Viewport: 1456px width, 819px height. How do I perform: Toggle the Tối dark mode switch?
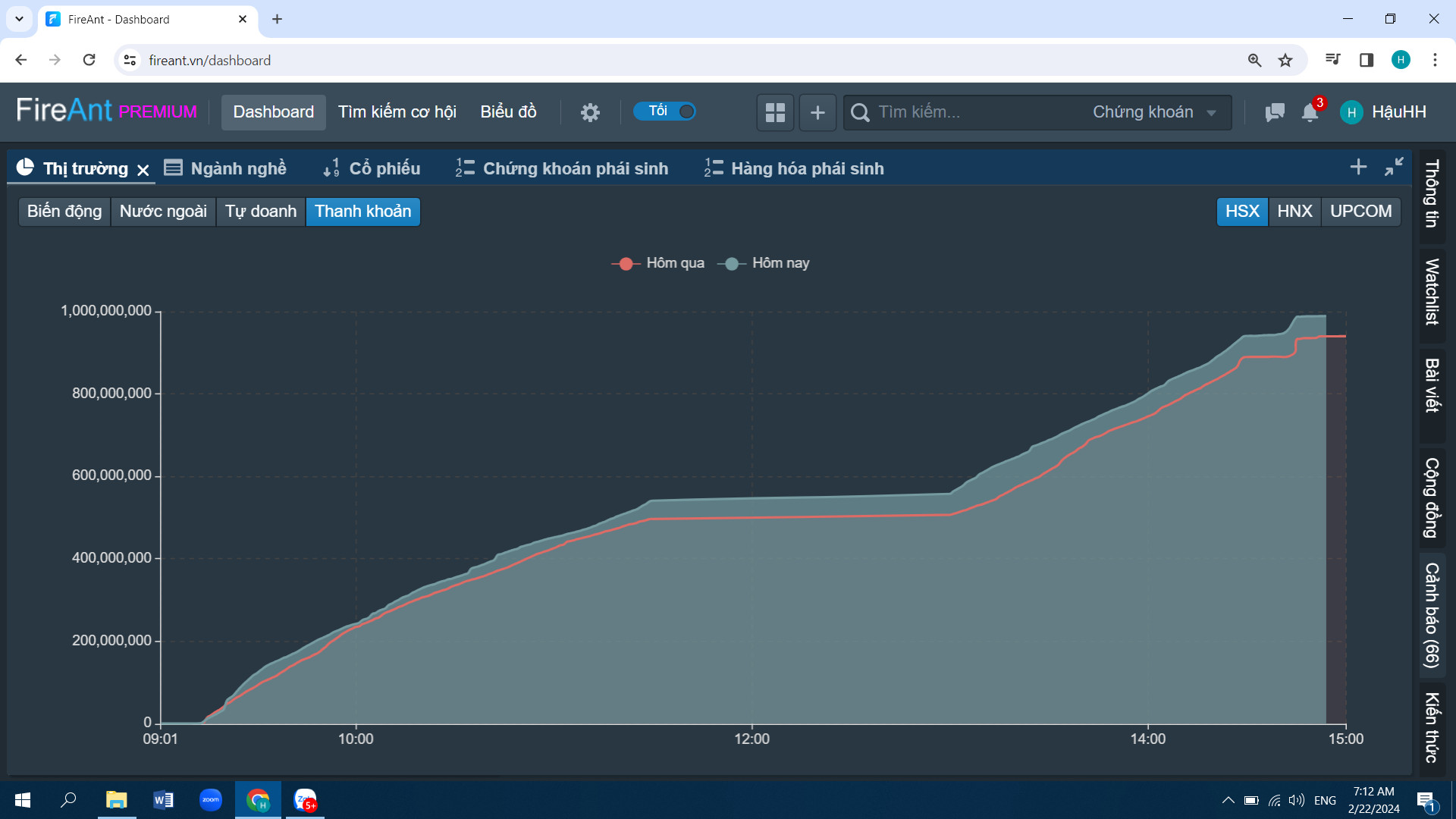(x=664, y=111)
